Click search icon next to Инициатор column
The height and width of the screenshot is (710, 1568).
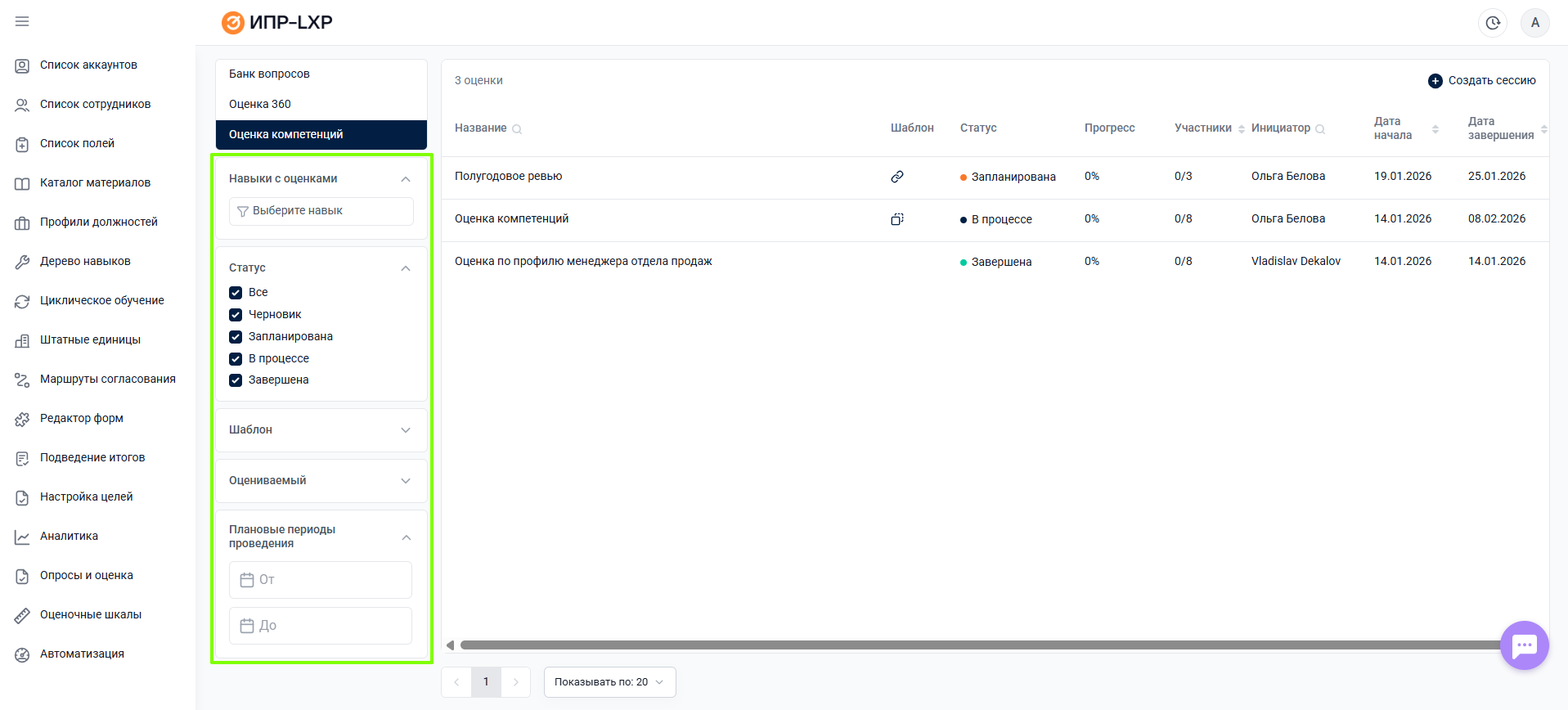1320,129
